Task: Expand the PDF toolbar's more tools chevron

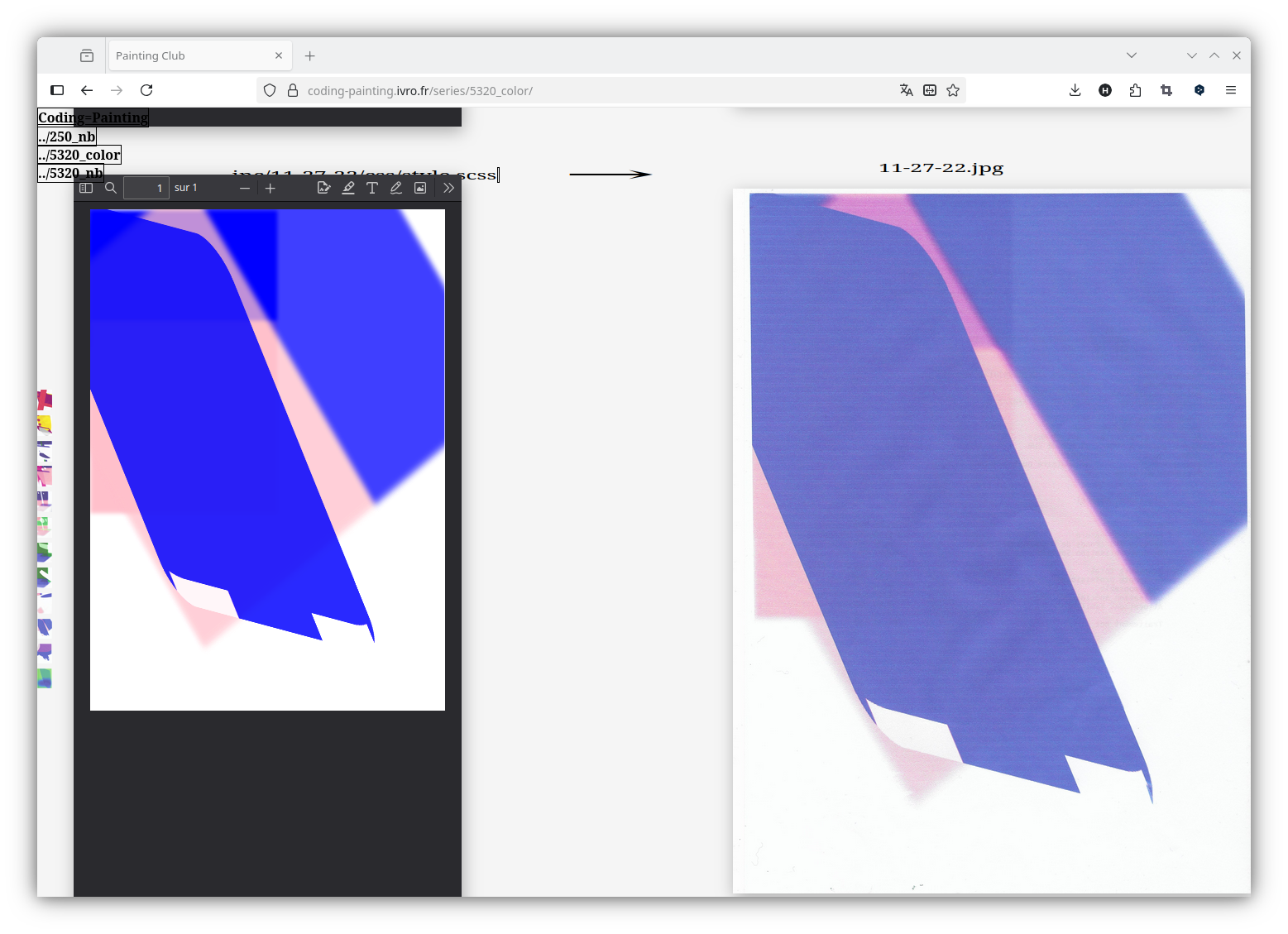Action: tap(448, 188)
